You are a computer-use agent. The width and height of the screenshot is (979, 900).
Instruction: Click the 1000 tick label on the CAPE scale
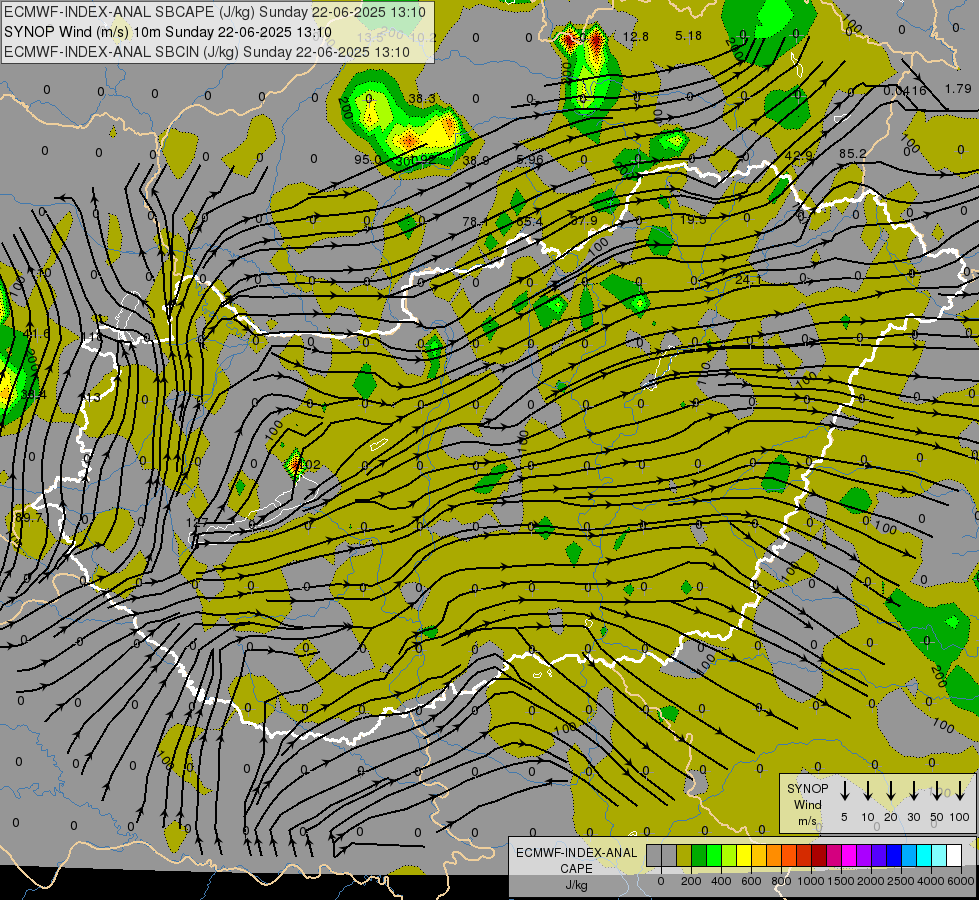[810, 881]
